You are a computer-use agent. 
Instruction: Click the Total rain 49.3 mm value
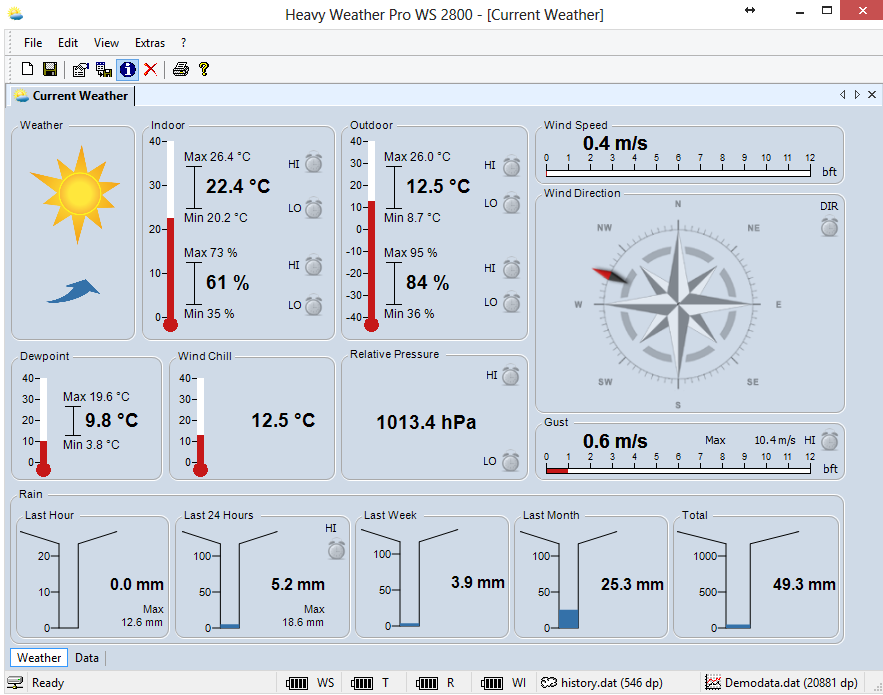click(804, 584)
